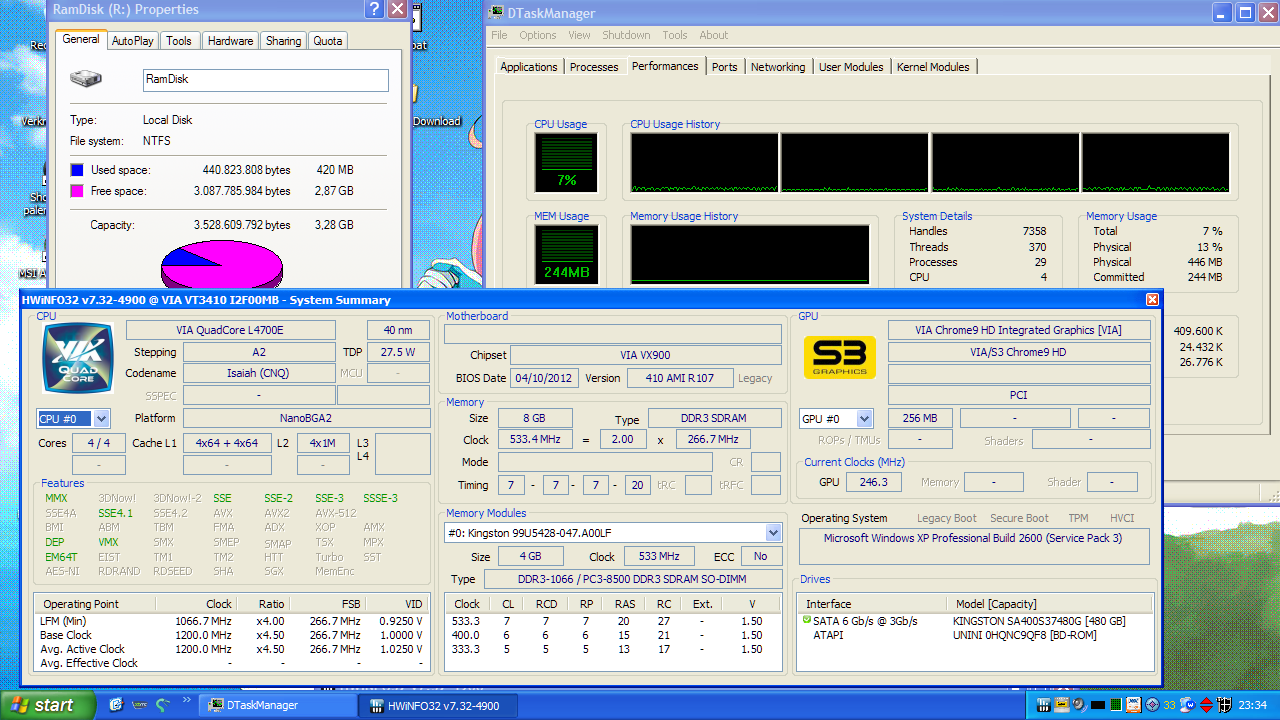Open the GPU #0 selector dropdown
This screenshot has width=1280, height=720.
click(x=865, y=419)
